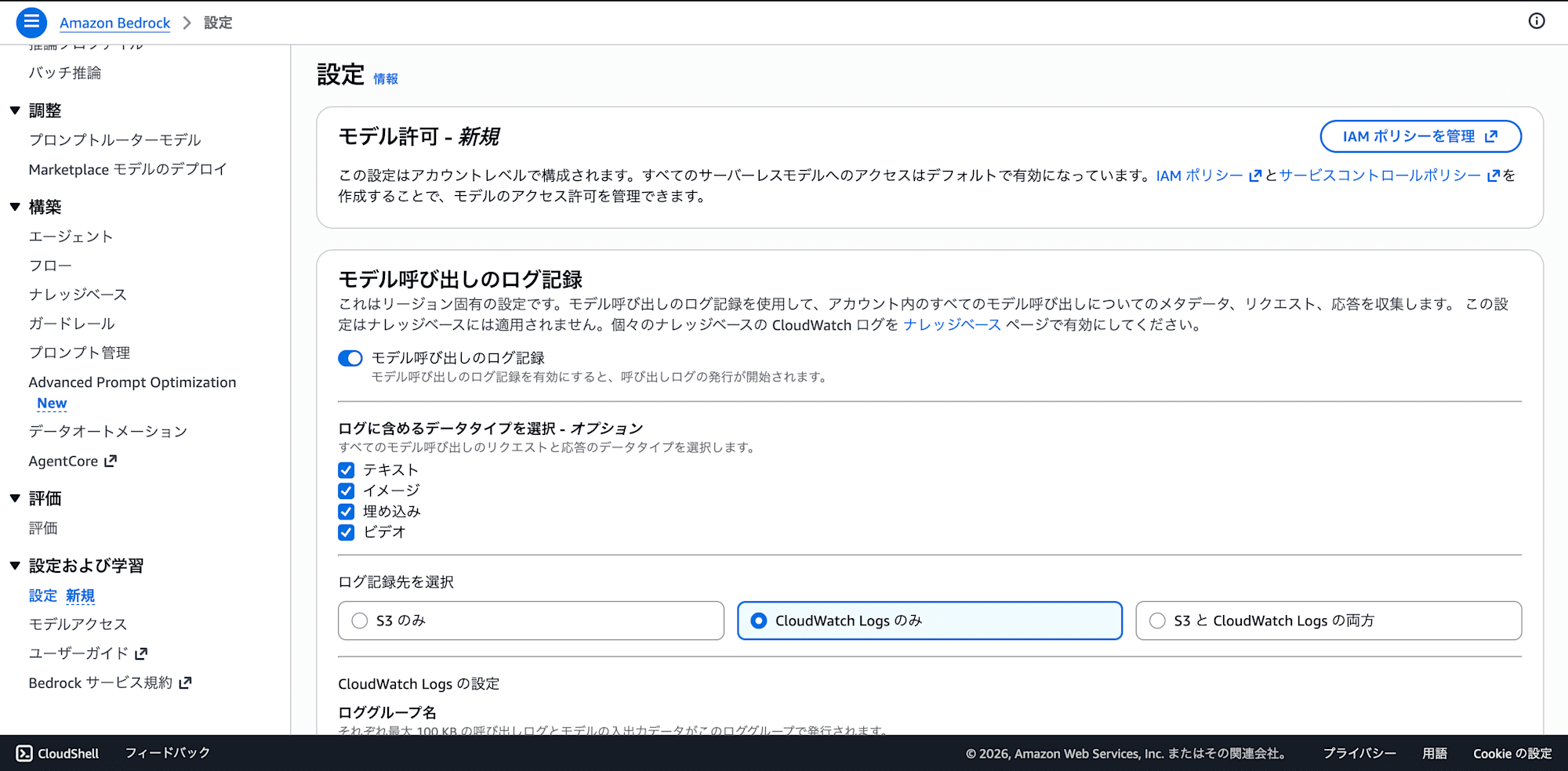Image resolution: width=1568 pixels, height=771 pixels.
Task: Open the サービスコントロールポリシー link
Action: 1380,176
